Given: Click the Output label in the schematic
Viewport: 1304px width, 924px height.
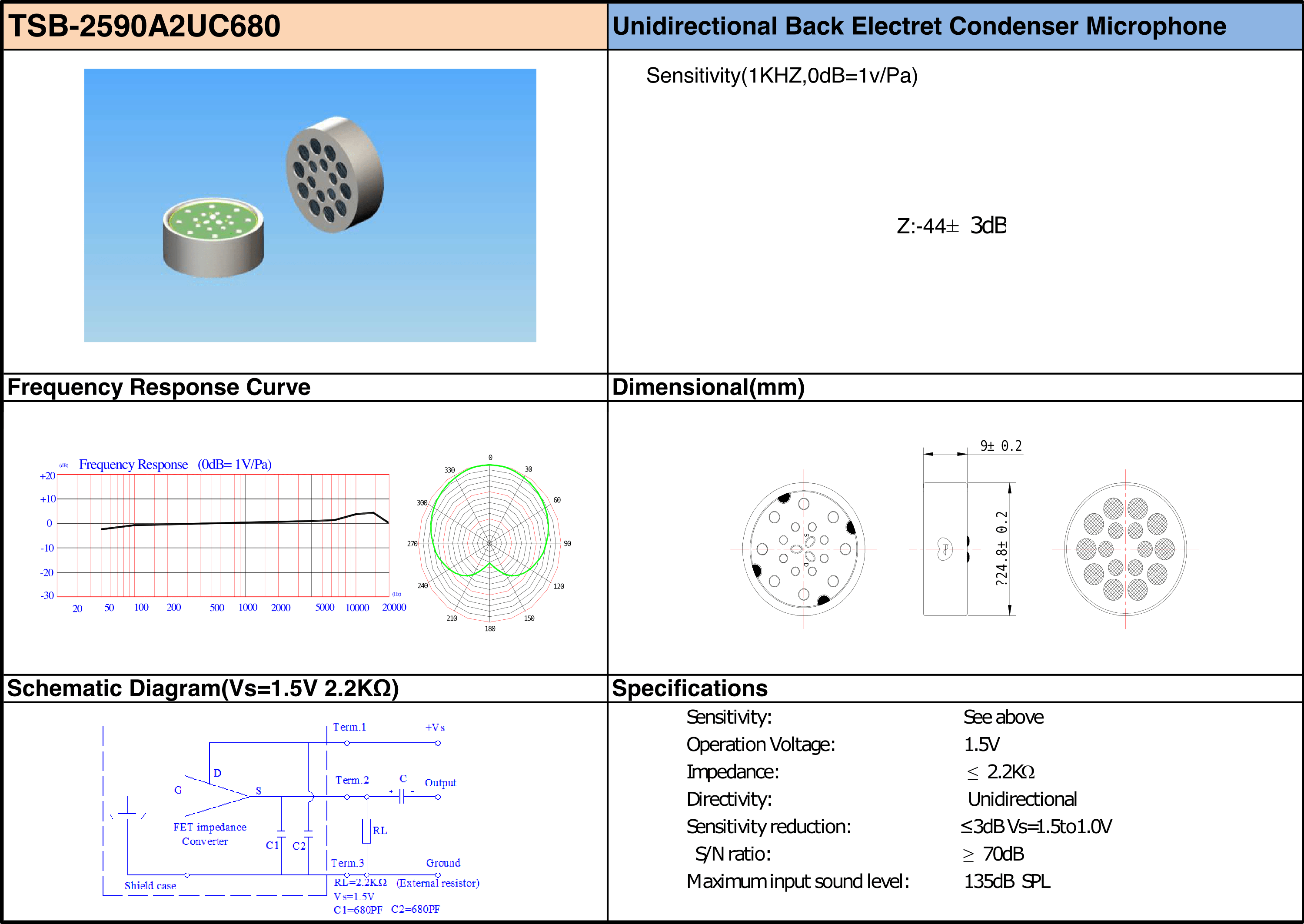Looking at the screenshot, I should pos(440,783).
